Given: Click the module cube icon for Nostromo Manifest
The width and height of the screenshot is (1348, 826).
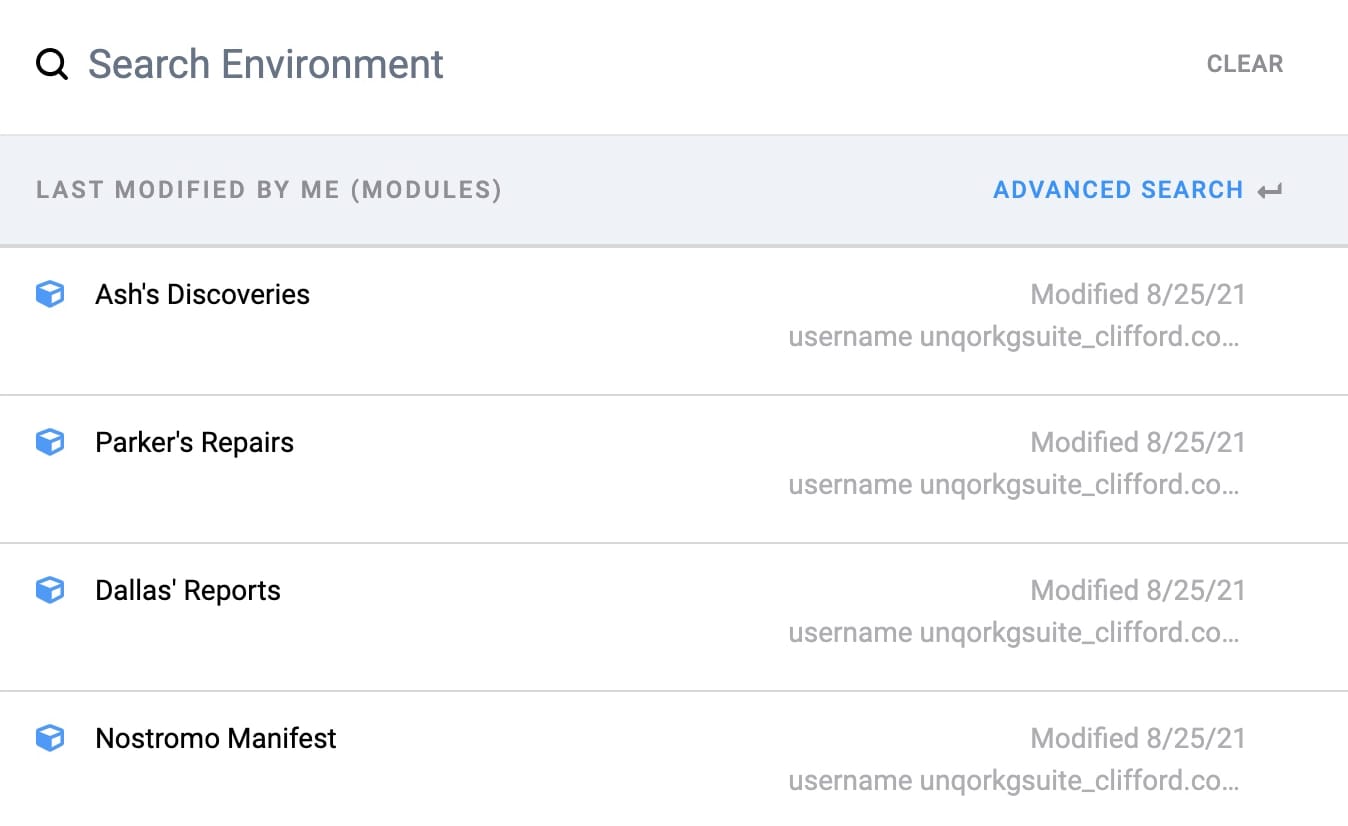Looking at the screenshot, I should click(50, 738).
